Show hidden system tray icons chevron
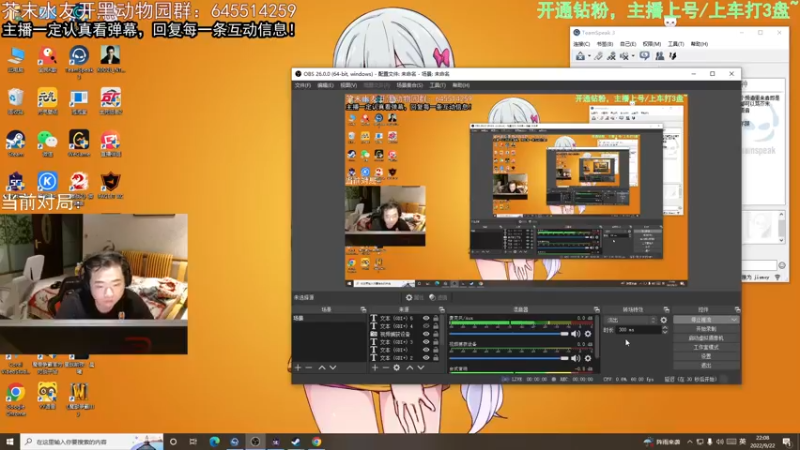800x450 pixels. [689, 442]
